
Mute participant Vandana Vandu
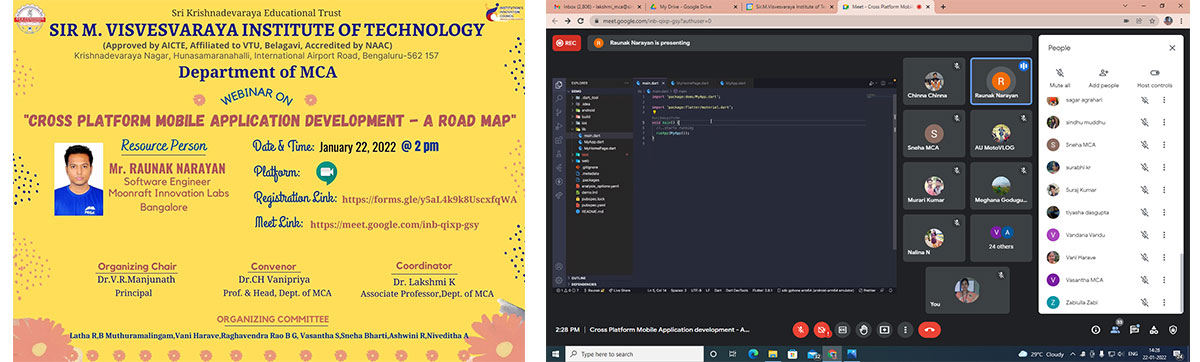1145,234
